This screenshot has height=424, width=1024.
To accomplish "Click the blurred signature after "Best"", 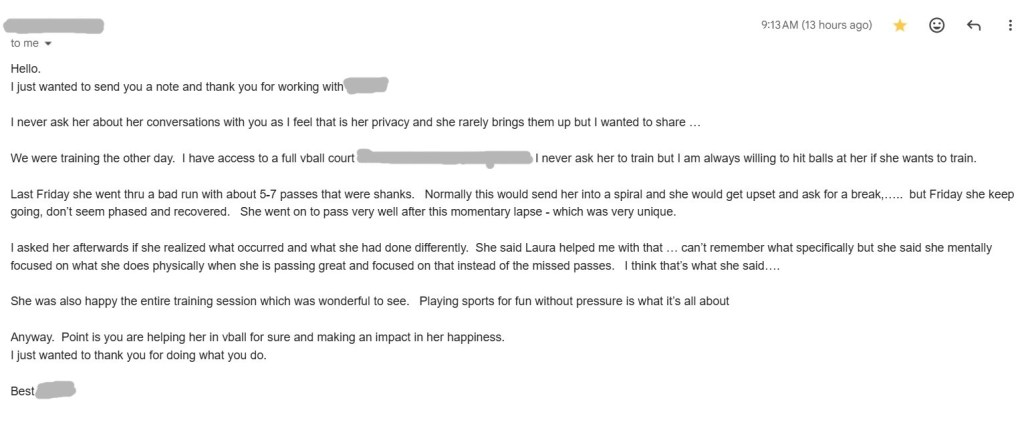I will click(x=56, y=391).
